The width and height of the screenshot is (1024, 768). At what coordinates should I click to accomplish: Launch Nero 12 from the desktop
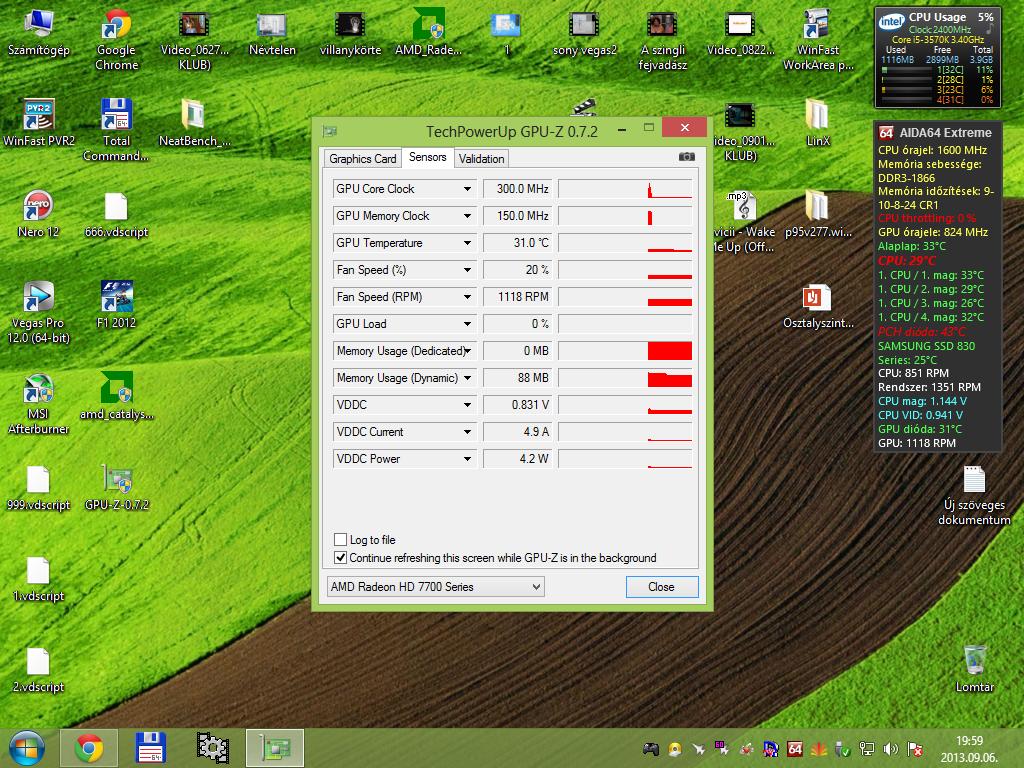pos(39,214)
